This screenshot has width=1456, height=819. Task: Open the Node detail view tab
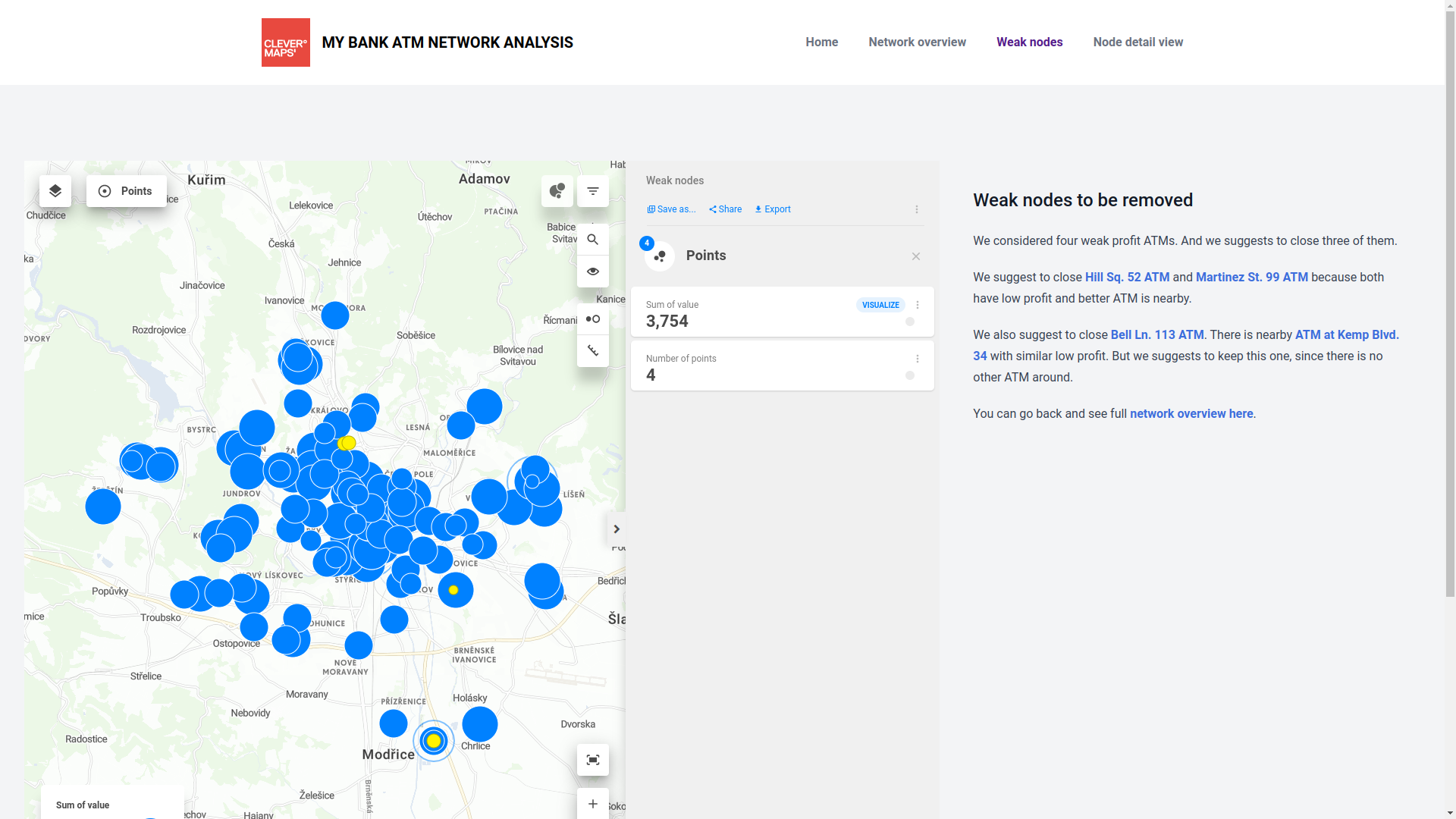[x=1137, y=42]
